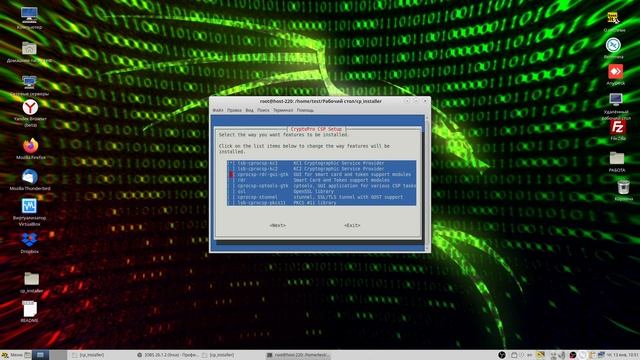This screenshot has width=640, height=360.
Task: Open the Вид menu in terminal
Action: (x=249, y=110)
